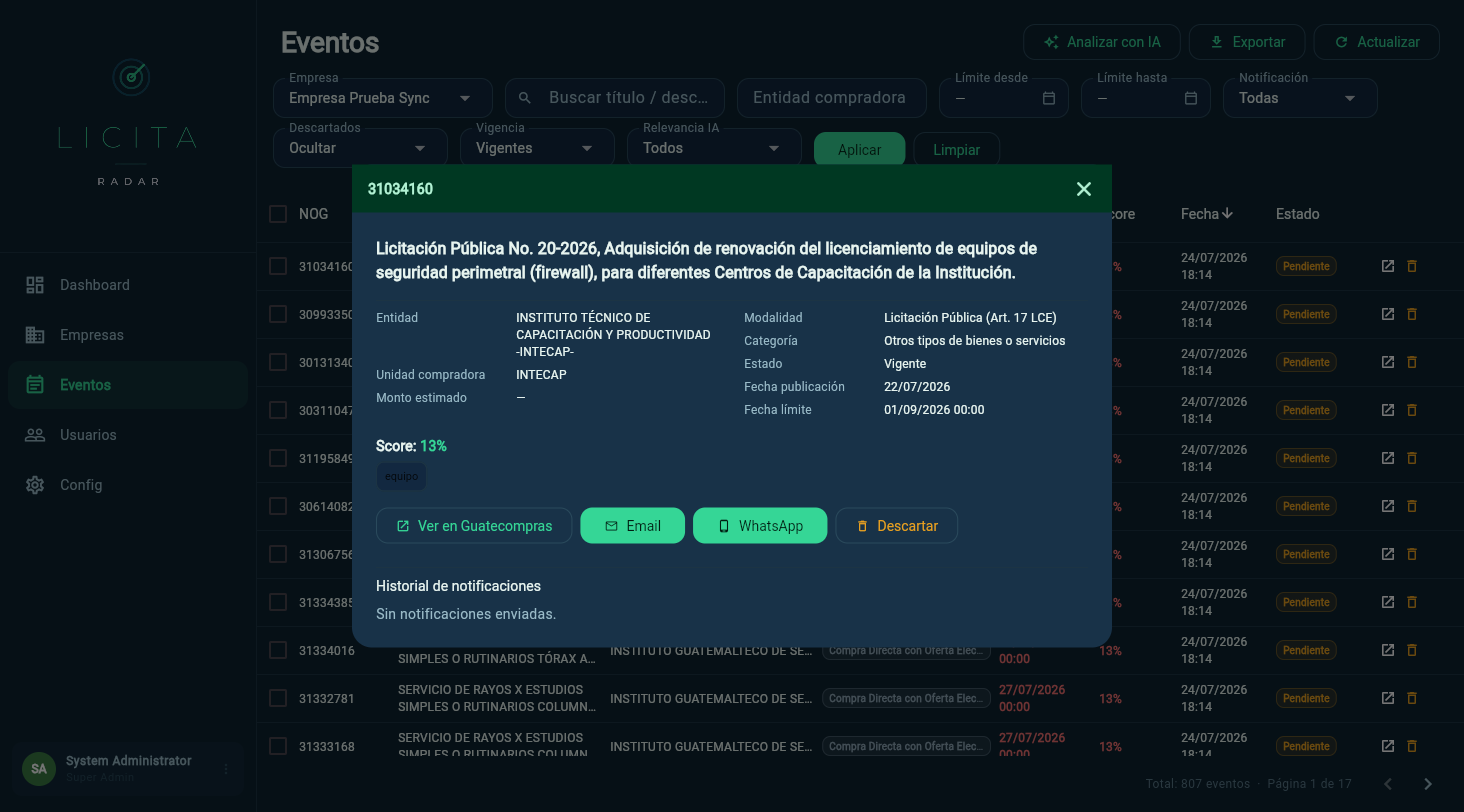Open Ver en Guatecompras link
The height and width of the screenshot is (812, 1464).
pyautogui.click(x=474, y=526)
